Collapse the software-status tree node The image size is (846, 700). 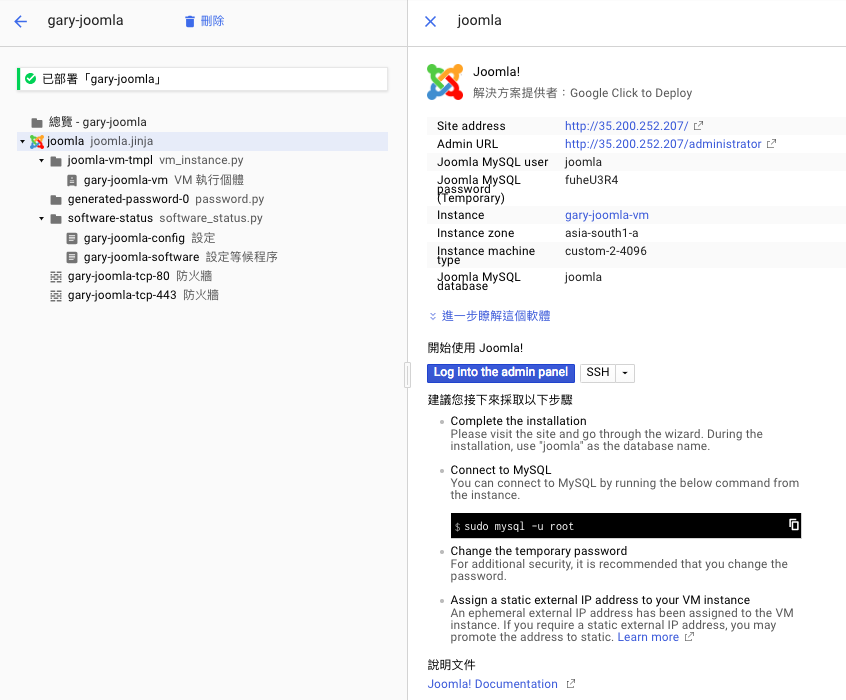(x=42, y=219)
